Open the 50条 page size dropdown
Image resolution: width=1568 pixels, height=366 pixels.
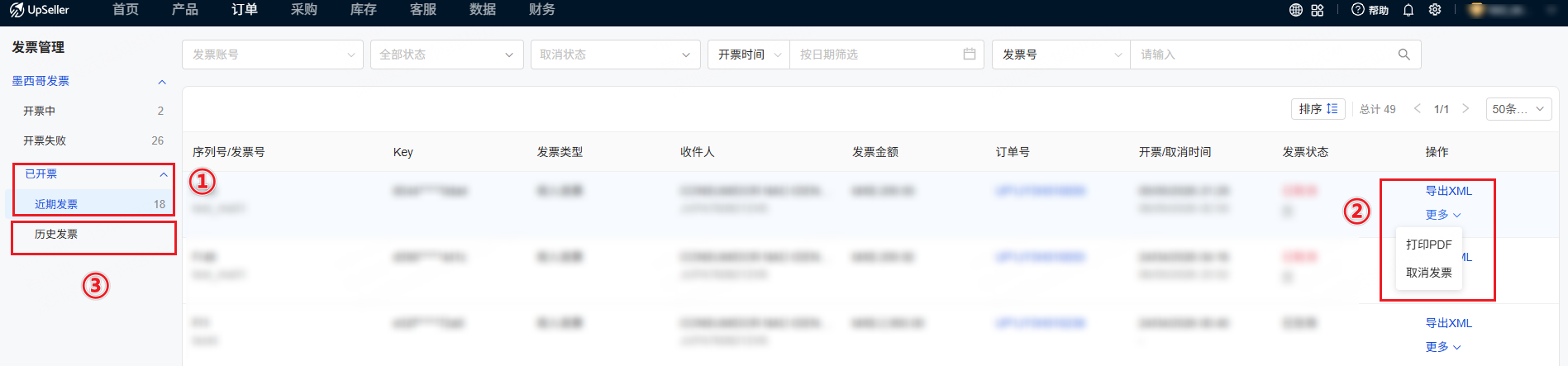click(1518, 109)
